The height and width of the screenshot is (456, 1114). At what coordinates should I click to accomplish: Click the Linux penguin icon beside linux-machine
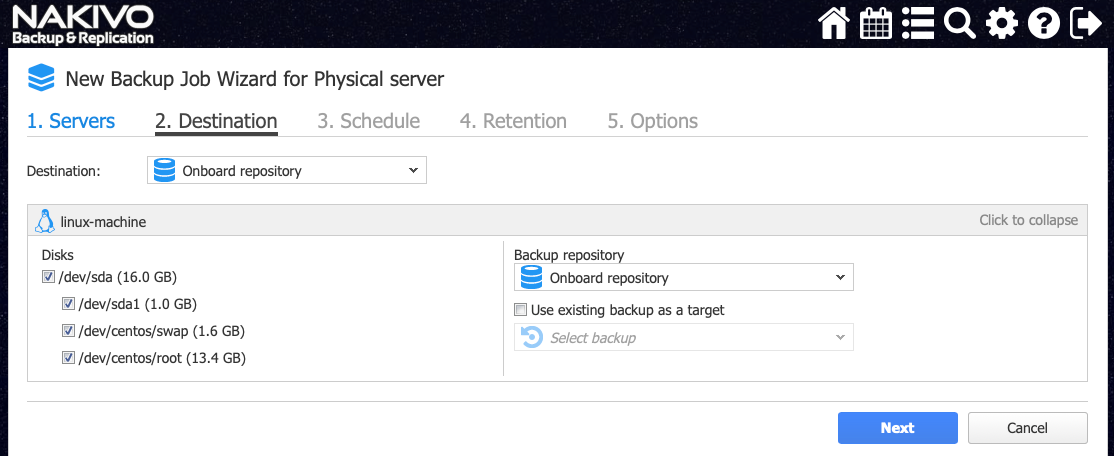tap(45, 222)
